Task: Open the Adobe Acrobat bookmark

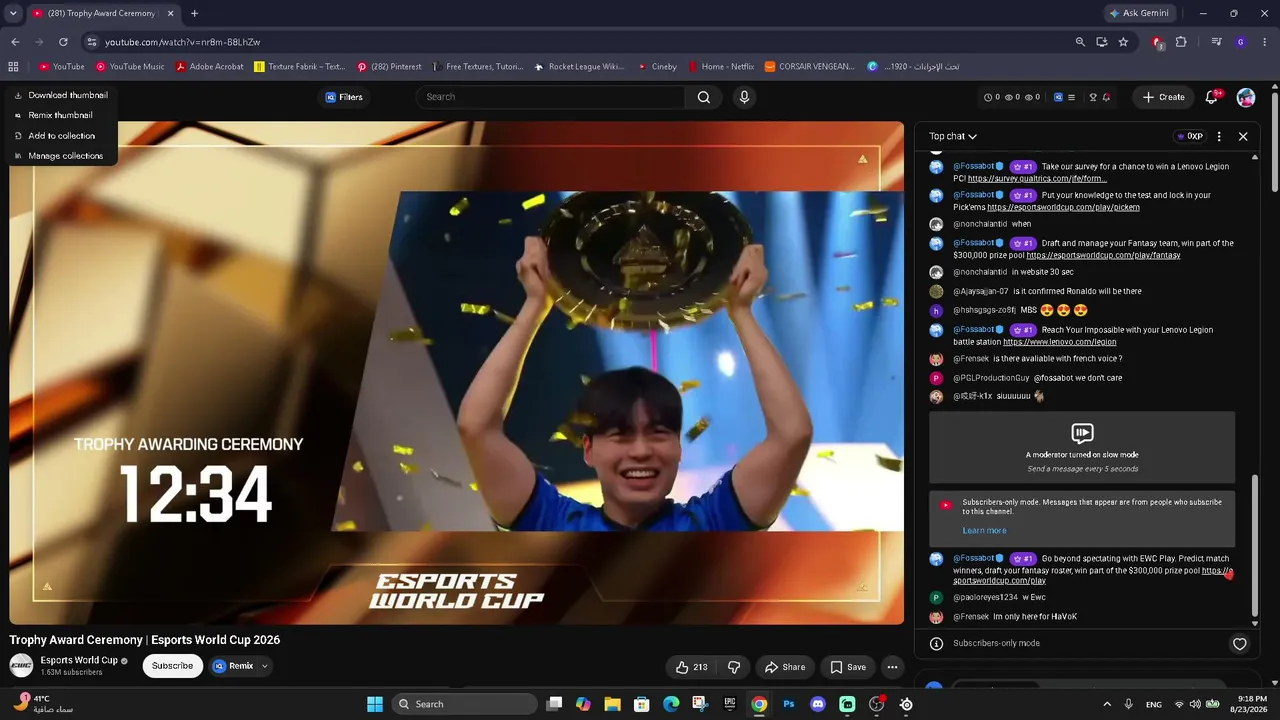Action: pos(210,67)
